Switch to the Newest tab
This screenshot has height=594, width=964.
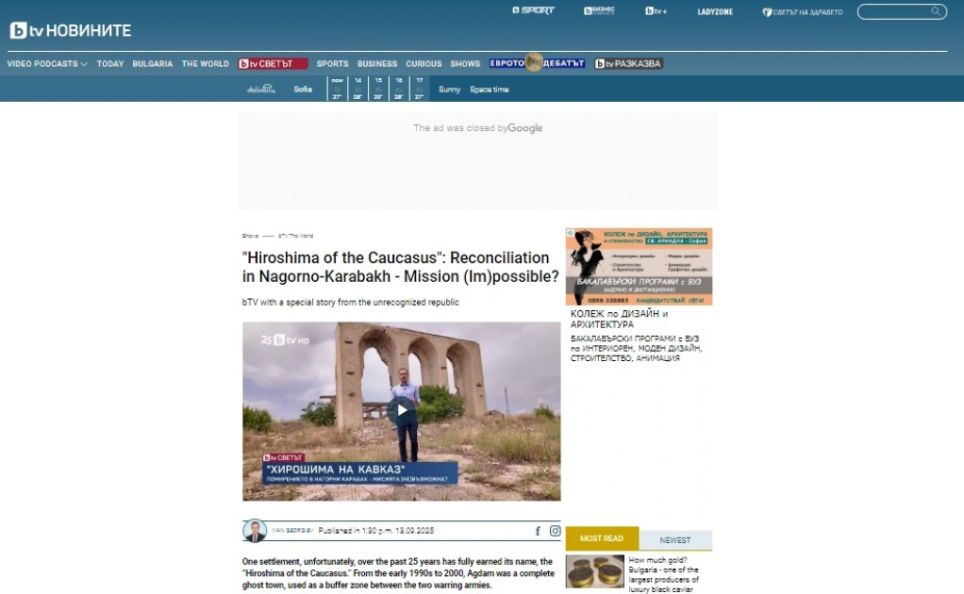[x=675, y=539]
